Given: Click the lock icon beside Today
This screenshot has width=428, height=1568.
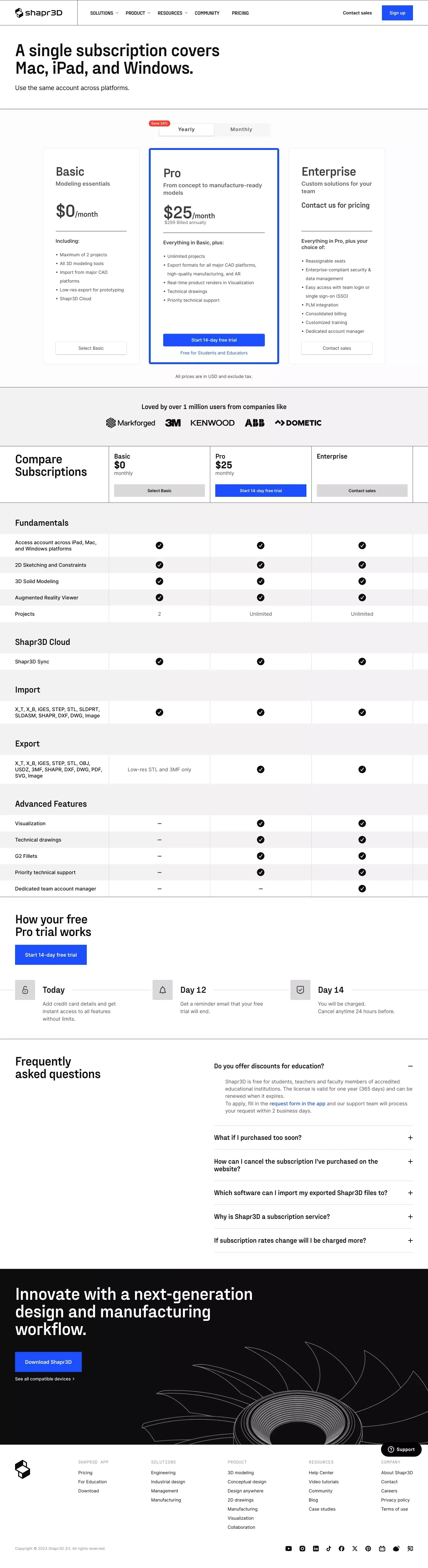Looking at the screenshot, I should click(x=25, y=990).
